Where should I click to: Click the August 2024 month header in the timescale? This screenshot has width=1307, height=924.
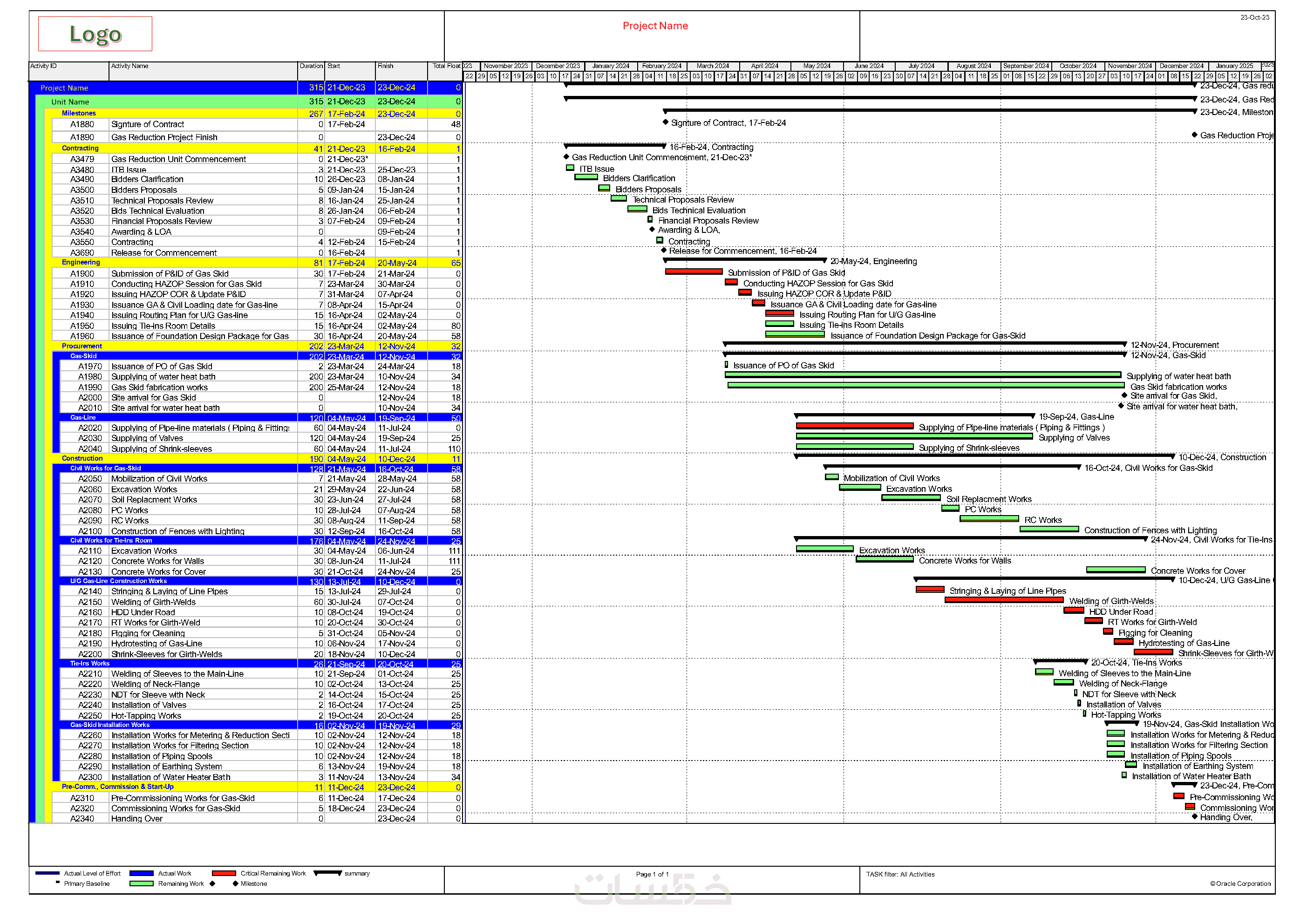973,66
